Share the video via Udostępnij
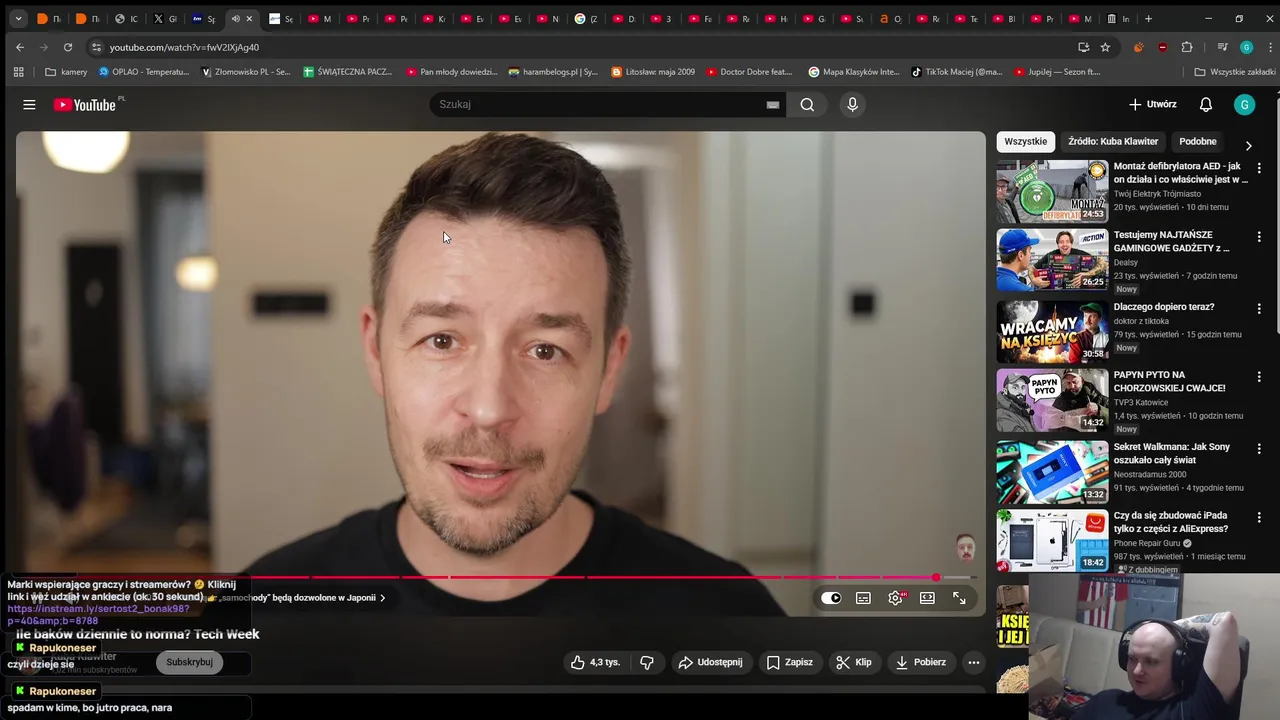 point(710,662)
